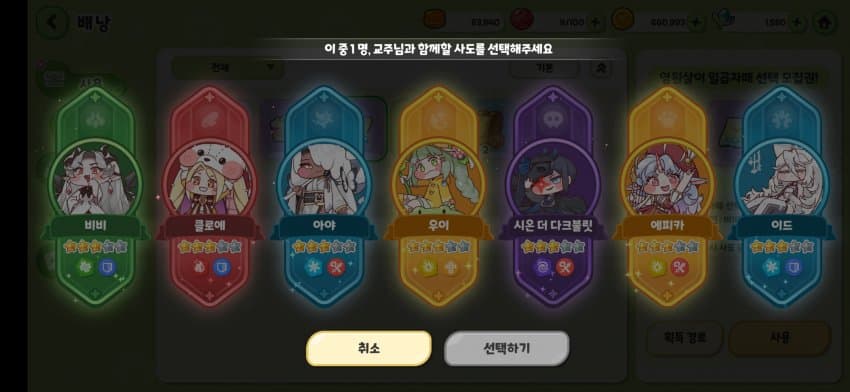Click the wrench role icon on 아야 card
The image size is (850, 392).
(x=336, y=267)
